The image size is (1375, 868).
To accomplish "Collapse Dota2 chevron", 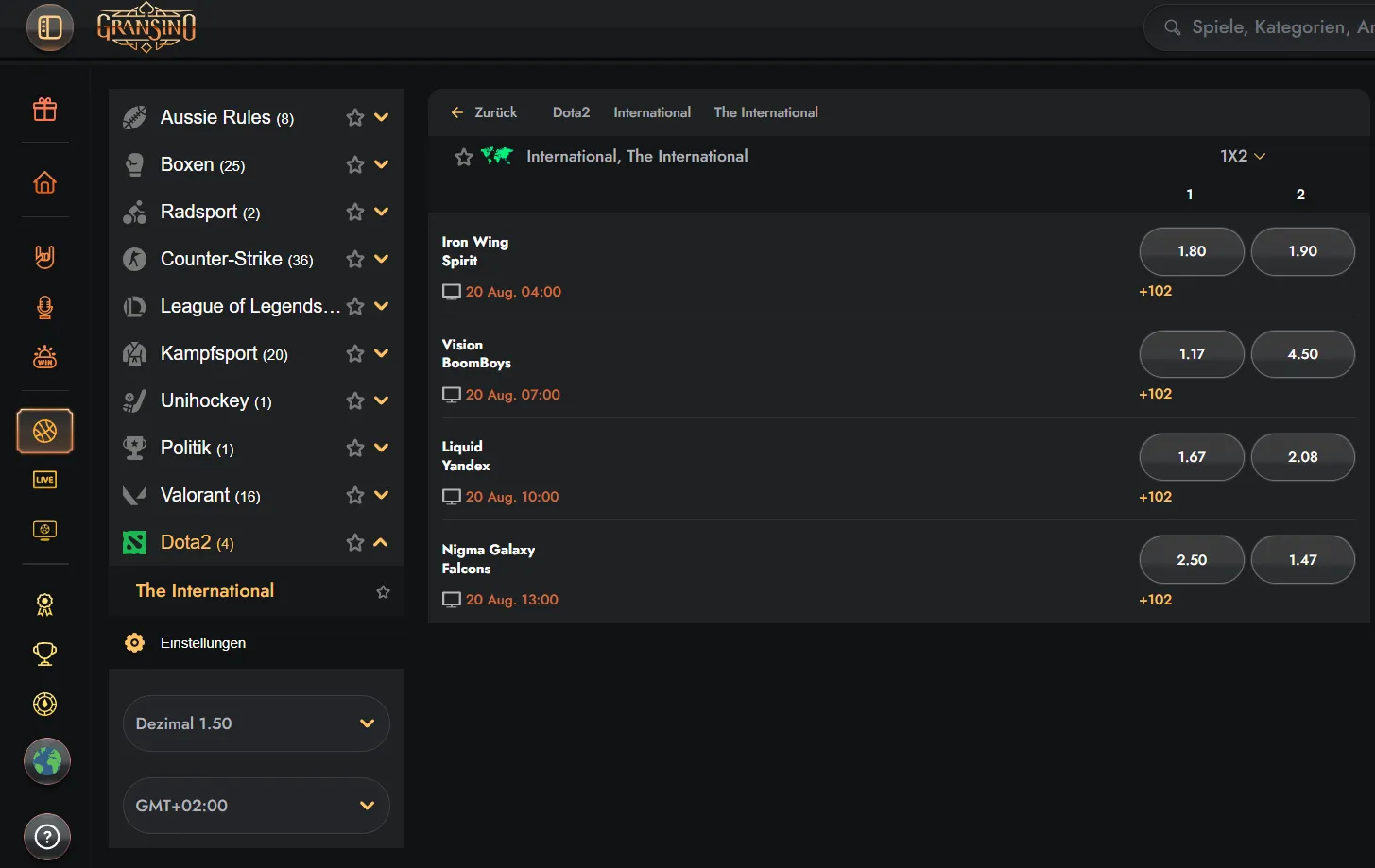I will [x=382, y=542].
